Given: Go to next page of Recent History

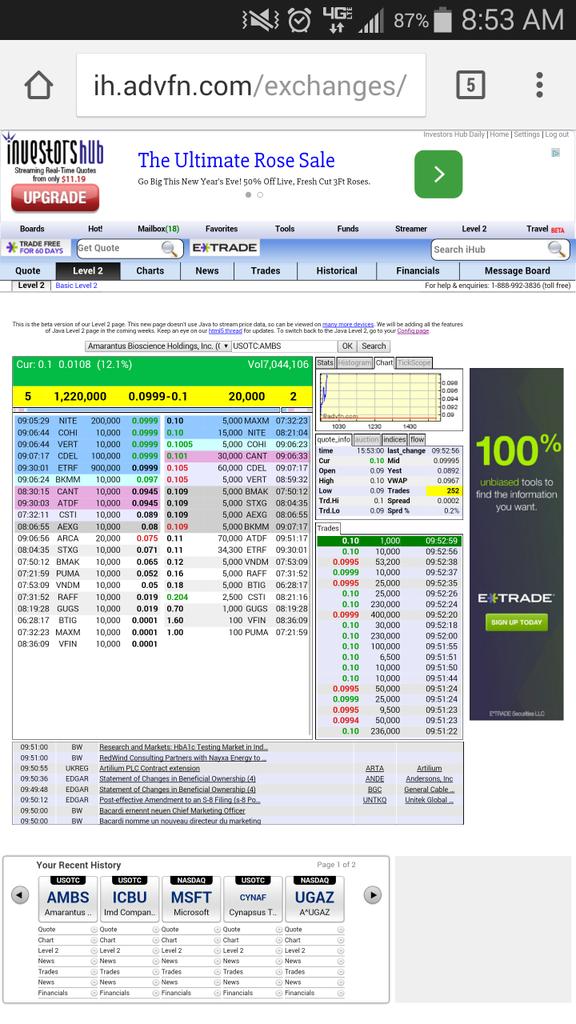Looking at the screenshot, I should click(372, 895).
